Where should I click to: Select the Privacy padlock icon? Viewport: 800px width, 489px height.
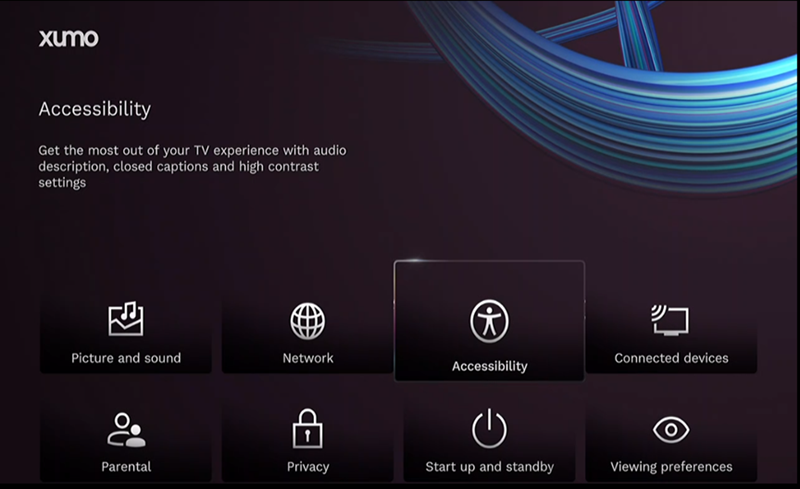308,430
